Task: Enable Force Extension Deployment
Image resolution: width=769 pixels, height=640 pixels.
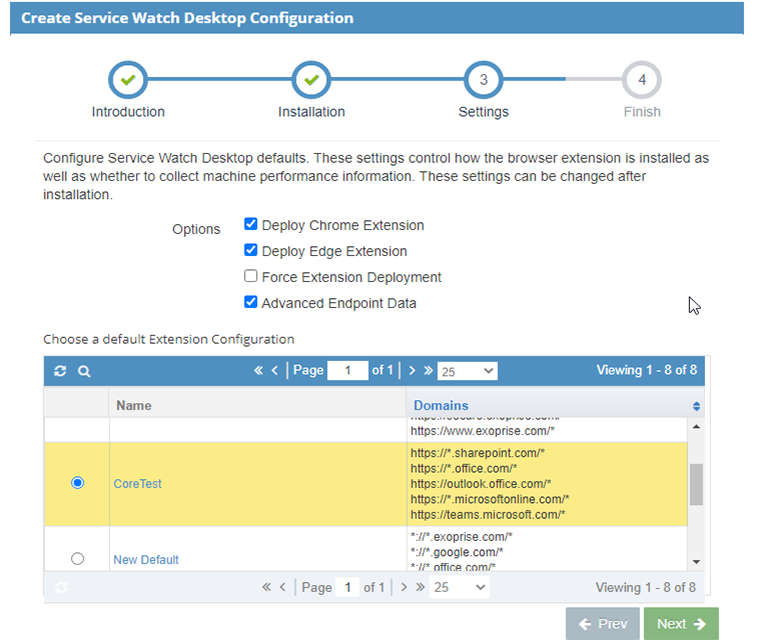Action: pyautogui.click(x=251, y=276)
